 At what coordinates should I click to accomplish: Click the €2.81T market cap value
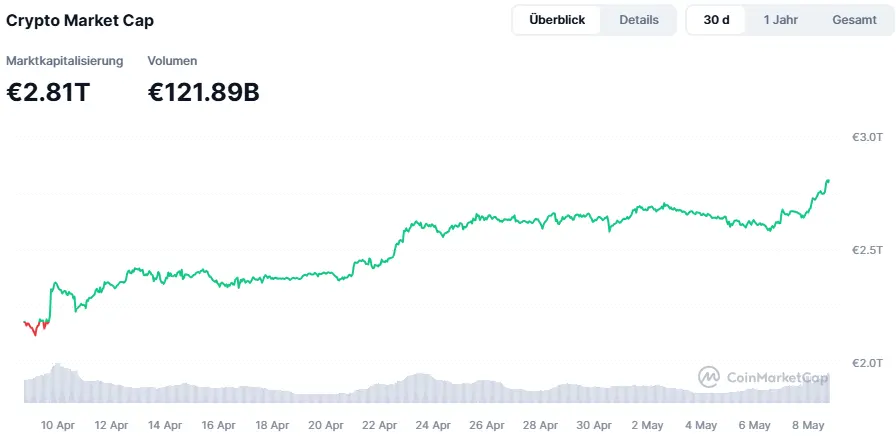49,93
